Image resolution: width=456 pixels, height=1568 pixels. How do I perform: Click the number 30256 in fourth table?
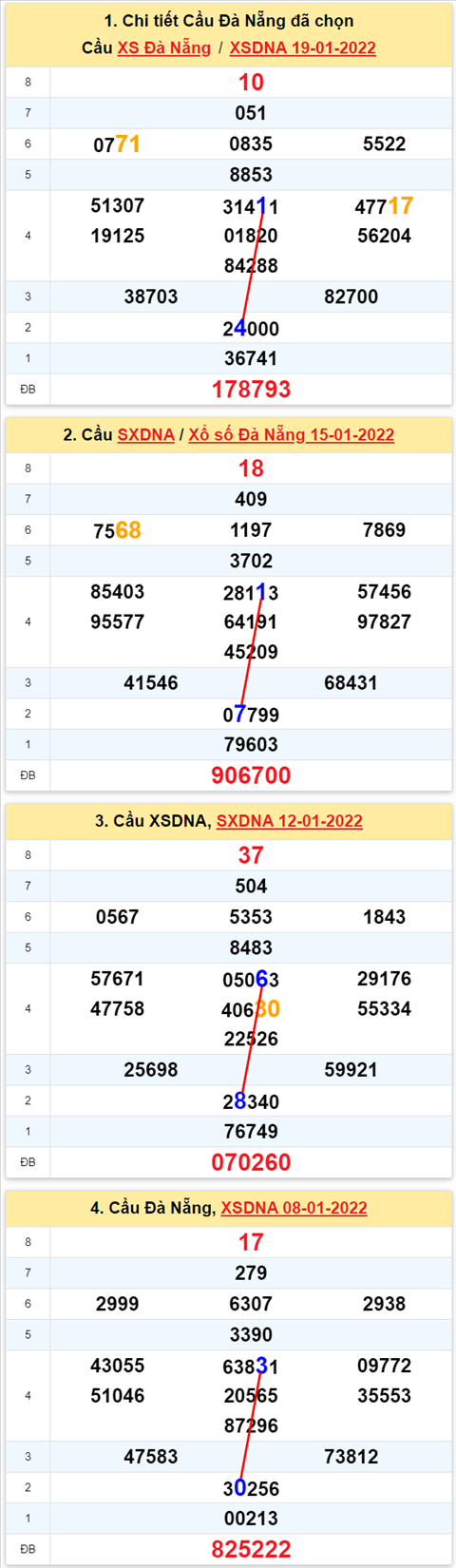[251, 1487]
